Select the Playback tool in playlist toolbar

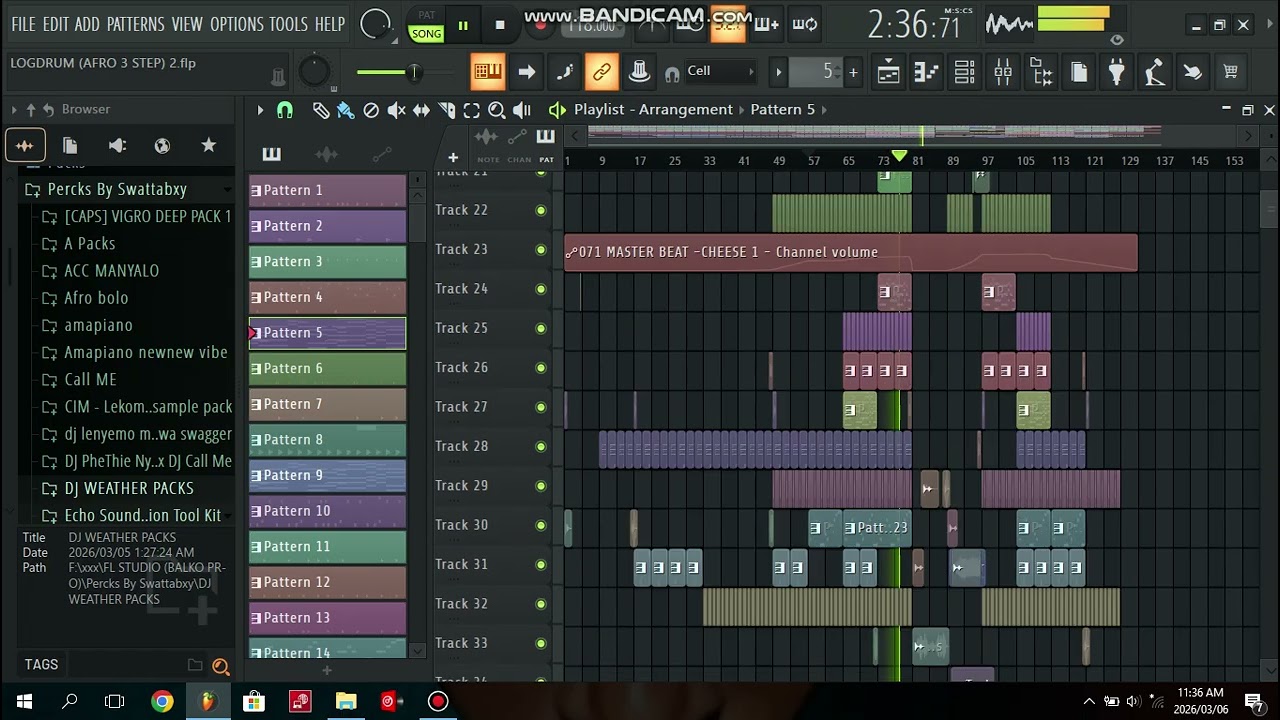tap(521, 110)
